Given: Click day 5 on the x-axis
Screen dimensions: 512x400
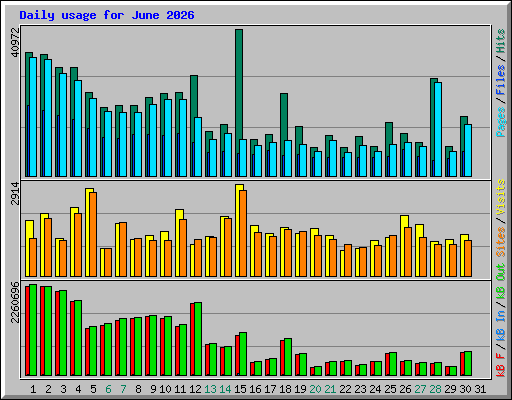Looking at the screenshot, I should point(93,389).
